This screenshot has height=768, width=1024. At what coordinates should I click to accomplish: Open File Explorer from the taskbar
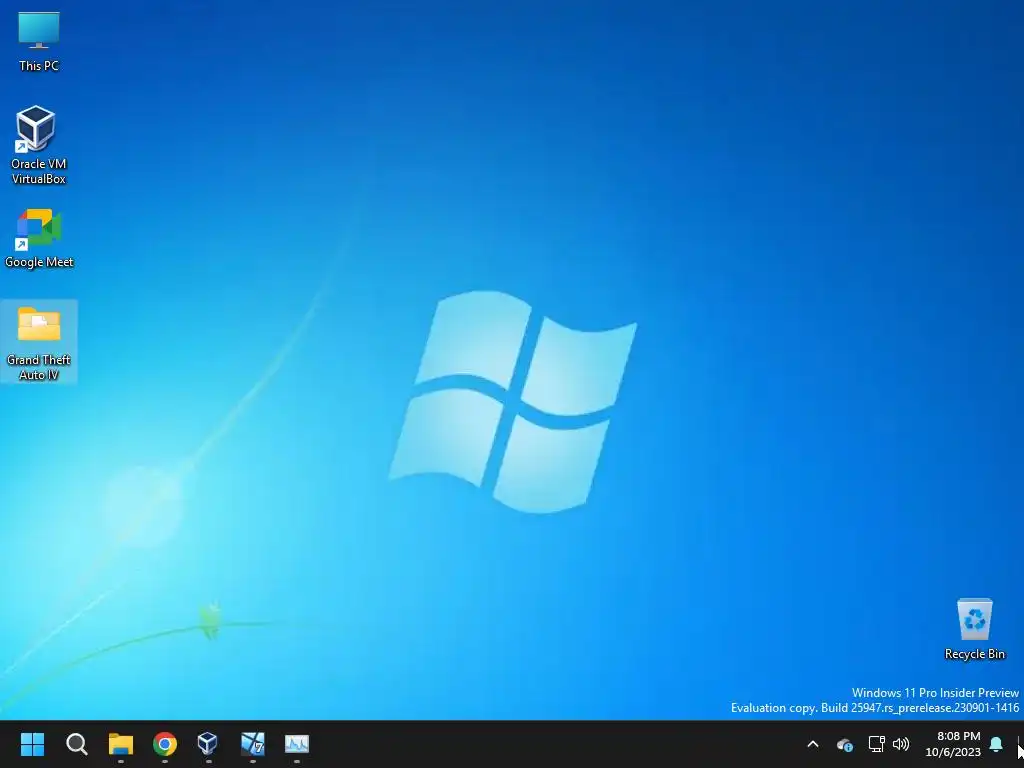click(121, 744)
